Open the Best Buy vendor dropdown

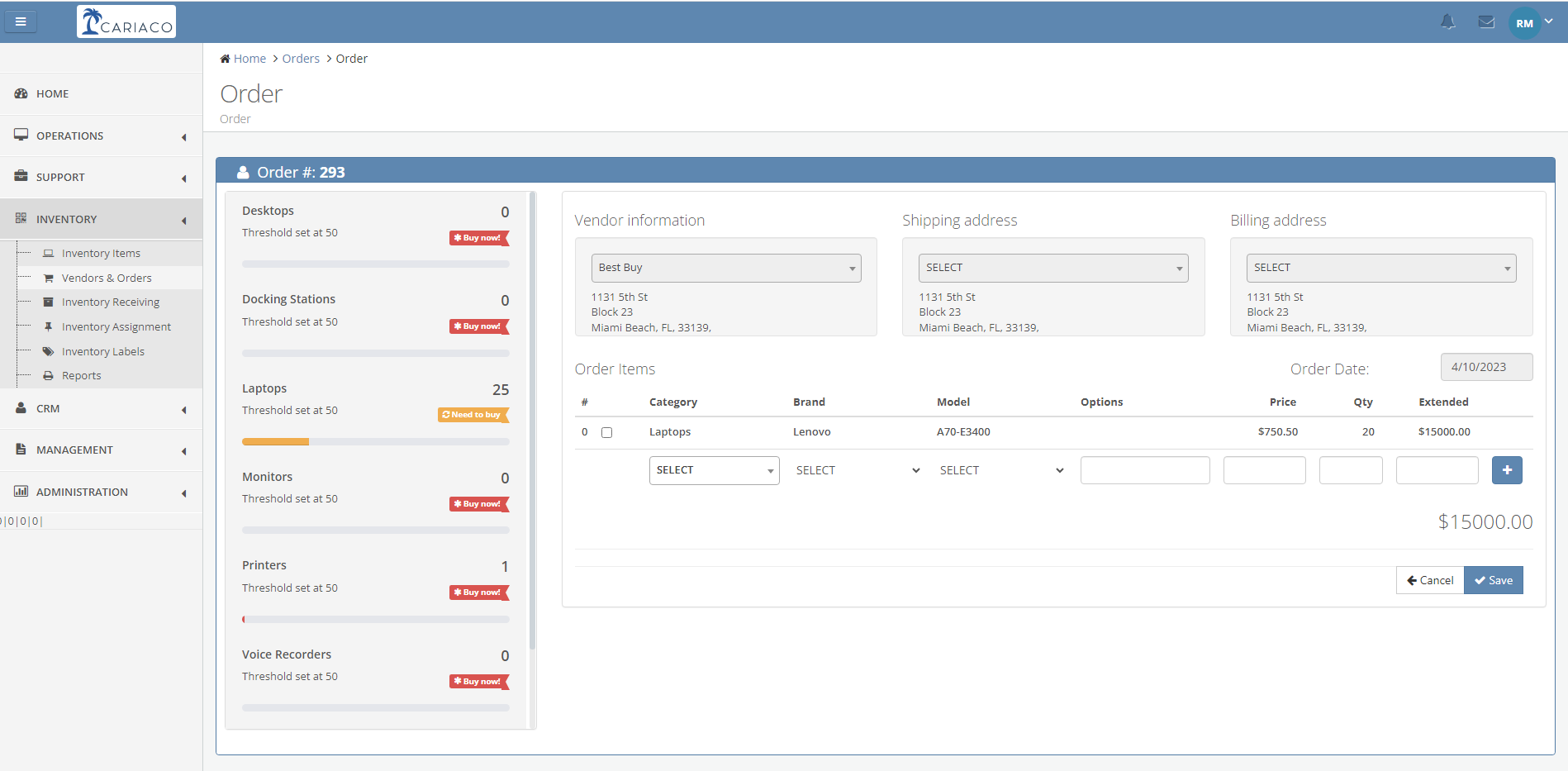coord(725,268)
